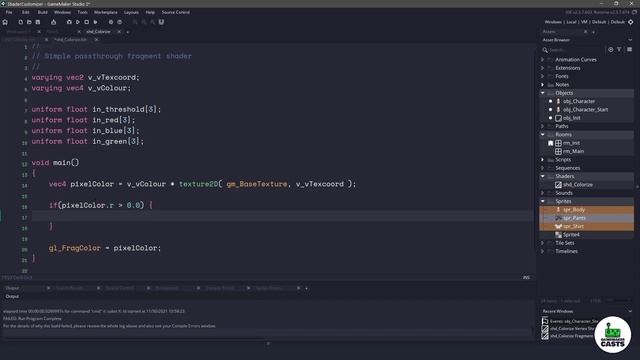Image resolution: width=640 pixels, height=360 pixels.
Task: Open the Asset Browser filter funnel
Action: (x=619, y=49)
